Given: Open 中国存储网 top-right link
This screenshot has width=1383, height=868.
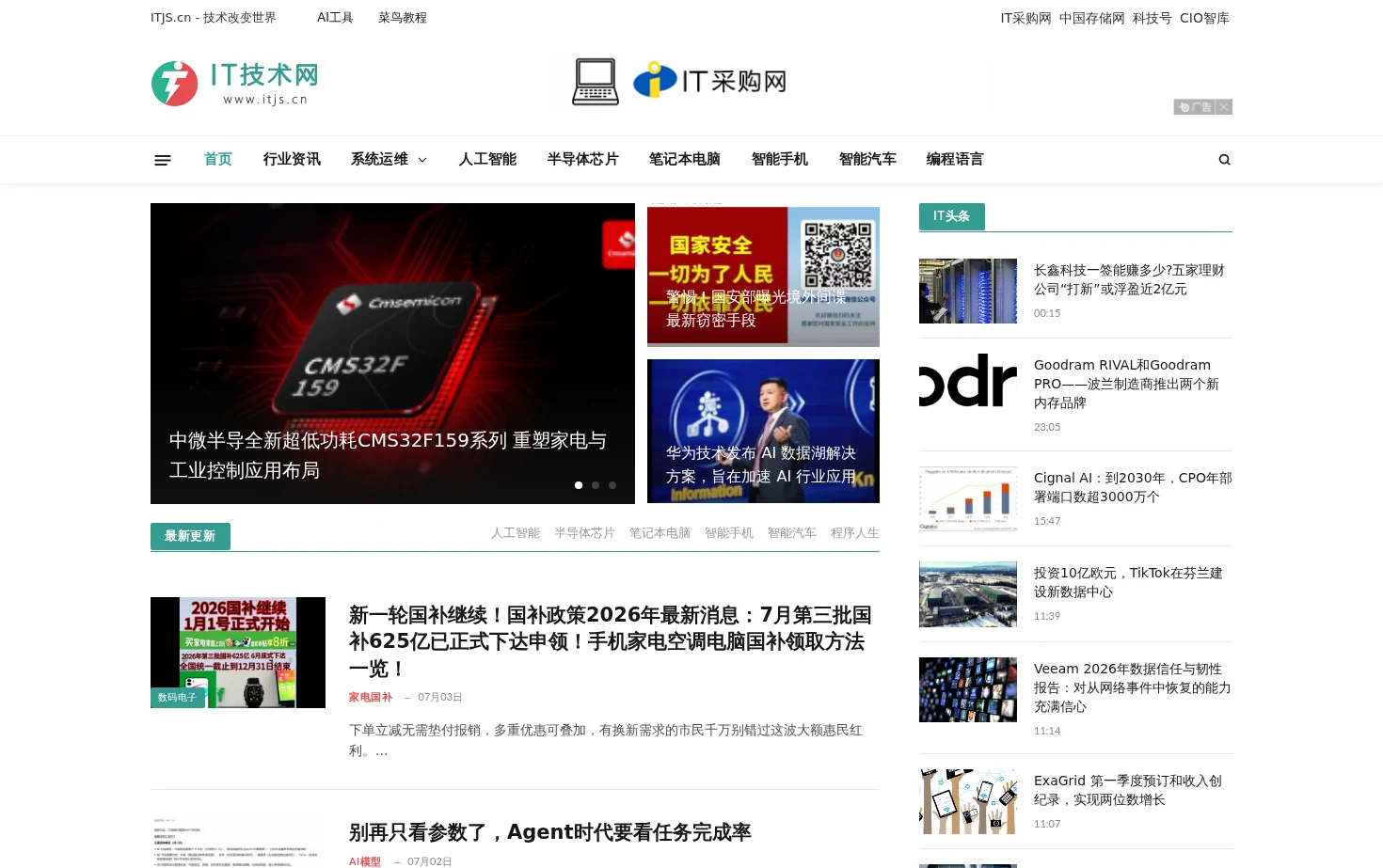Looking at the screenshot, I should click(1091, 18).
